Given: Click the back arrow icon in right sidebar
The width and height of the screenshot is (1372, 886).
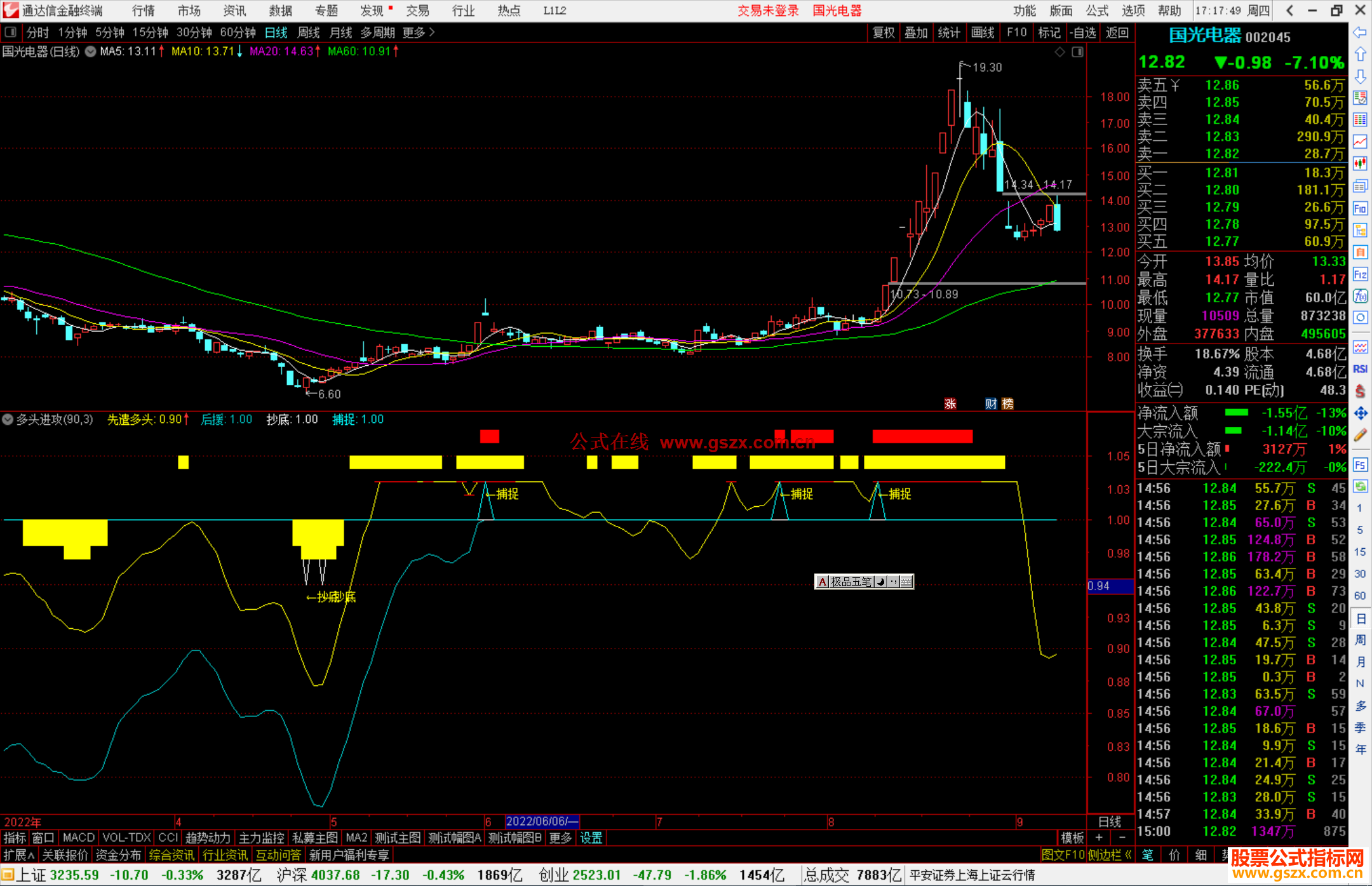Looking at the screenshot, I should click(1360, 32).
